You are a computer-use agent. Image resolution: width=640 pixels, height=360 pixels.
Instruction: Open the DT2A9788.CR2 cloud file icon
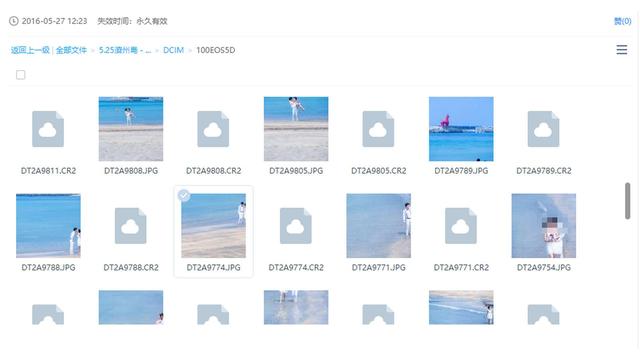(x=131, y=226)
